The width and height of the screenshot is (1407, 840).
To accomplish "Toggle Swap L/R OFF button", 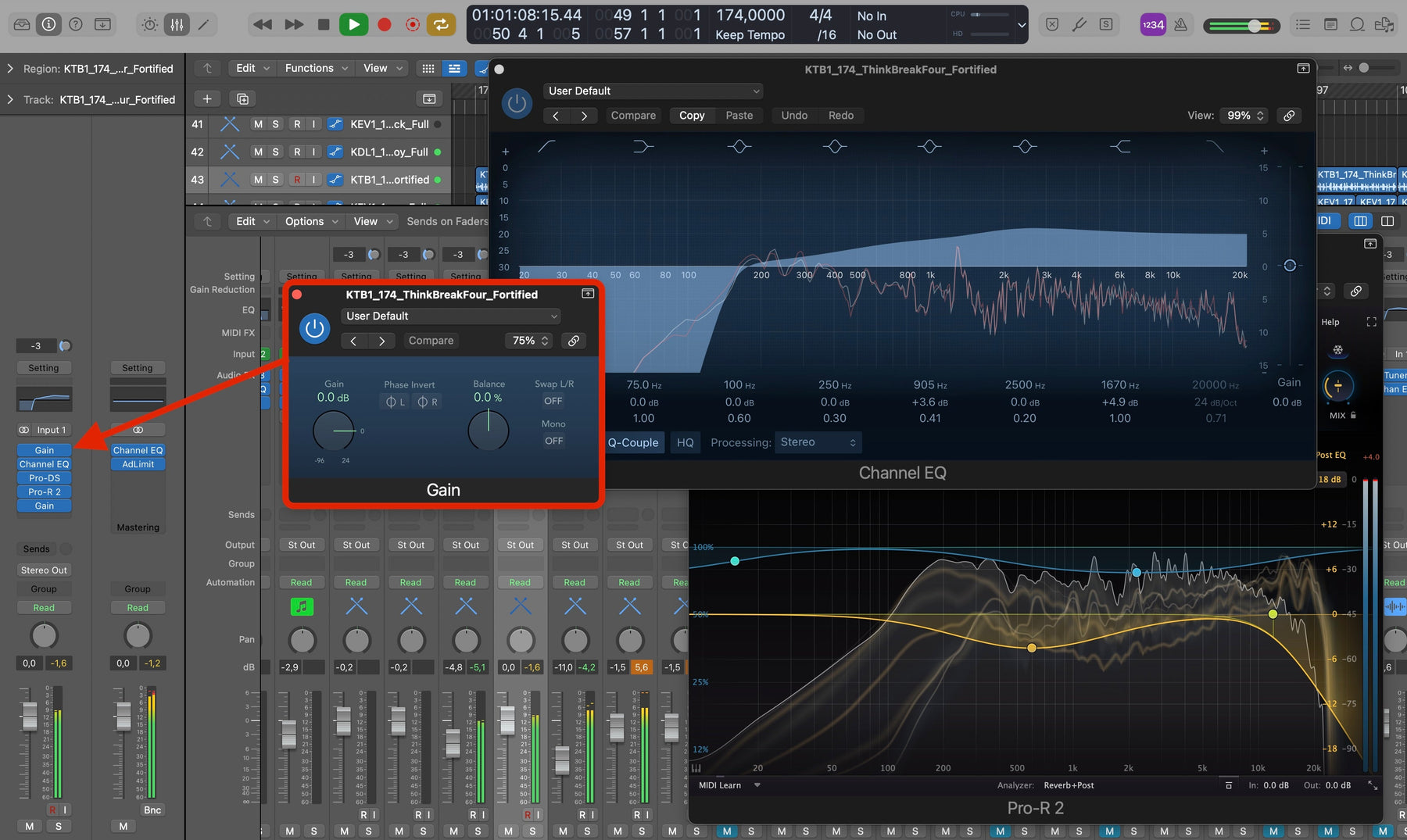I will [553, 401].
